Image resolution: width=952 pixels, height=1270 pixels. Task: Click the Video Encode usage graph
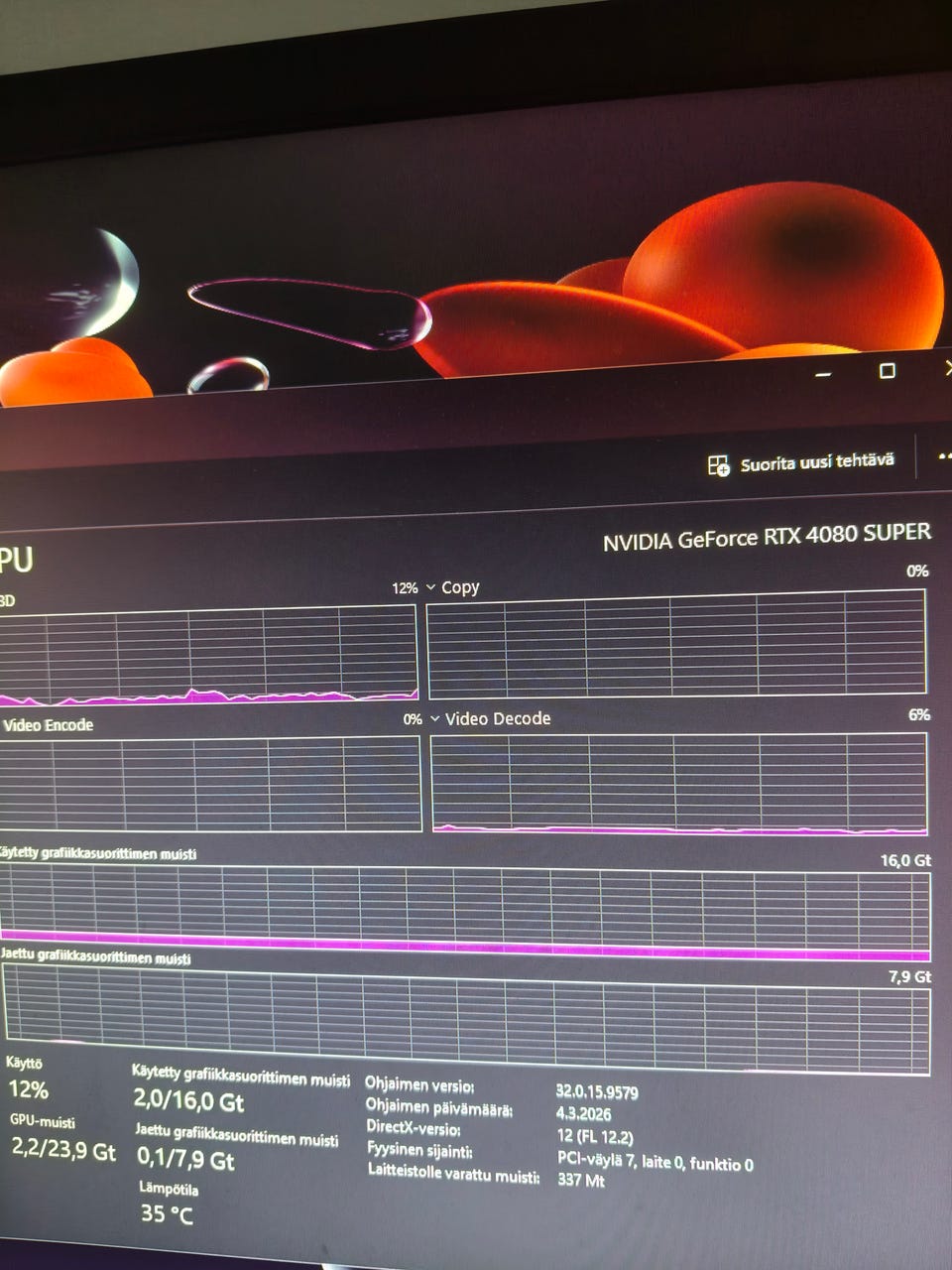click(x=210, y=784)
